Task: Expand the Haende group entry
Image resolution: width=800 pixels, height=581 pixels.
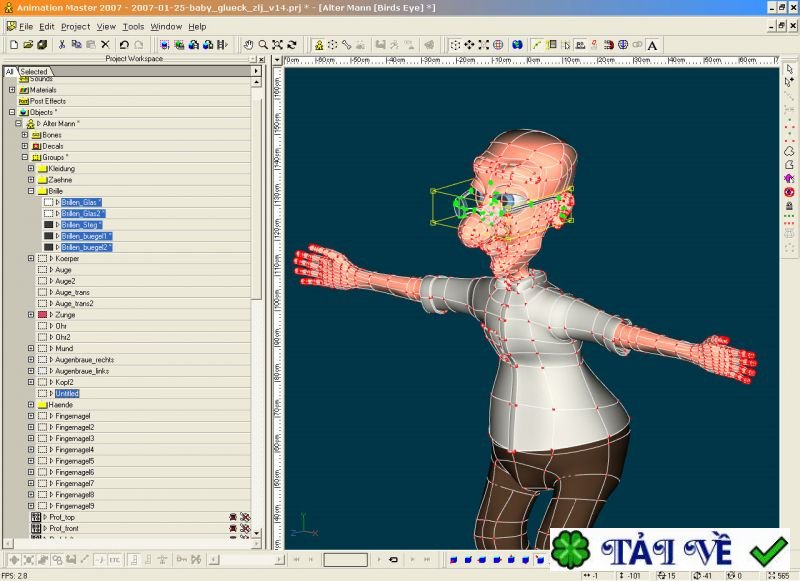Action: coord(29,406)
